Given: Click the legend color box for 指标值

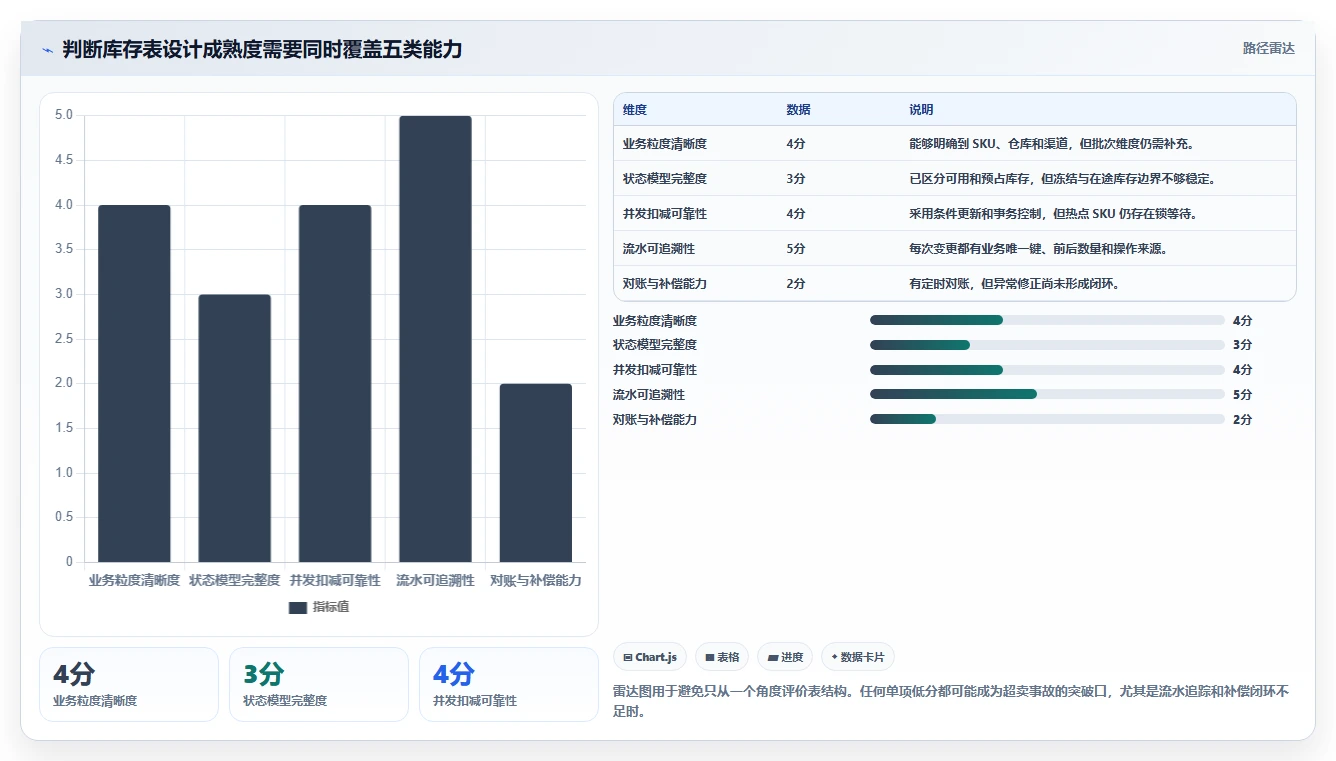Looking at the screenshot, I should (297, 607).
